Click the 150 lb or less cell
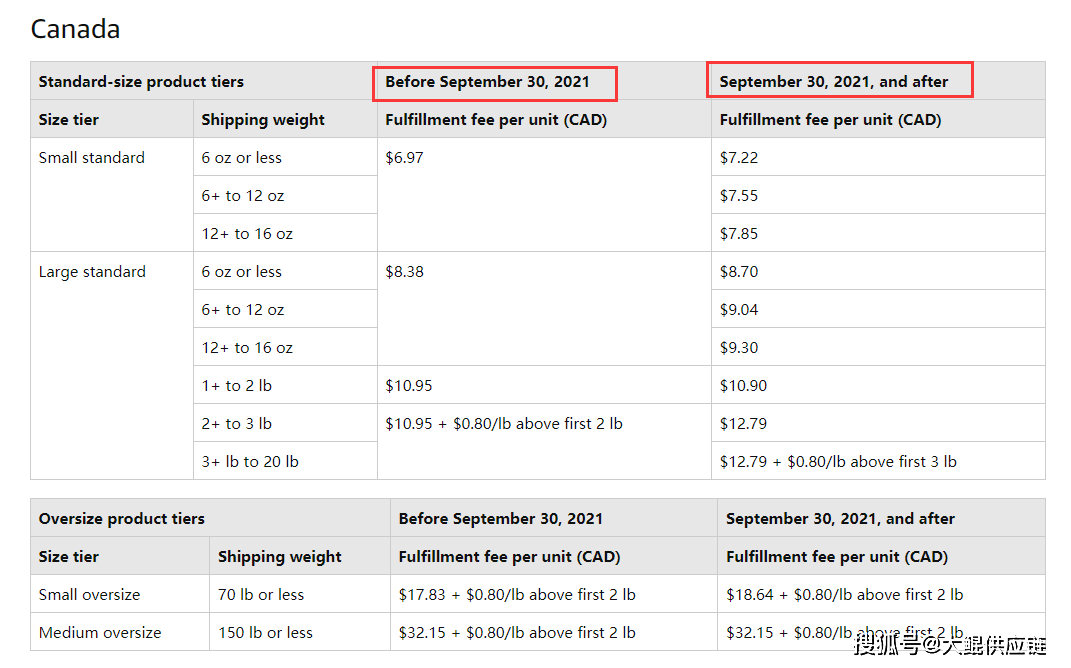Screen dimensions: 1071x668 pyautogui.click(x=265, y=633)
